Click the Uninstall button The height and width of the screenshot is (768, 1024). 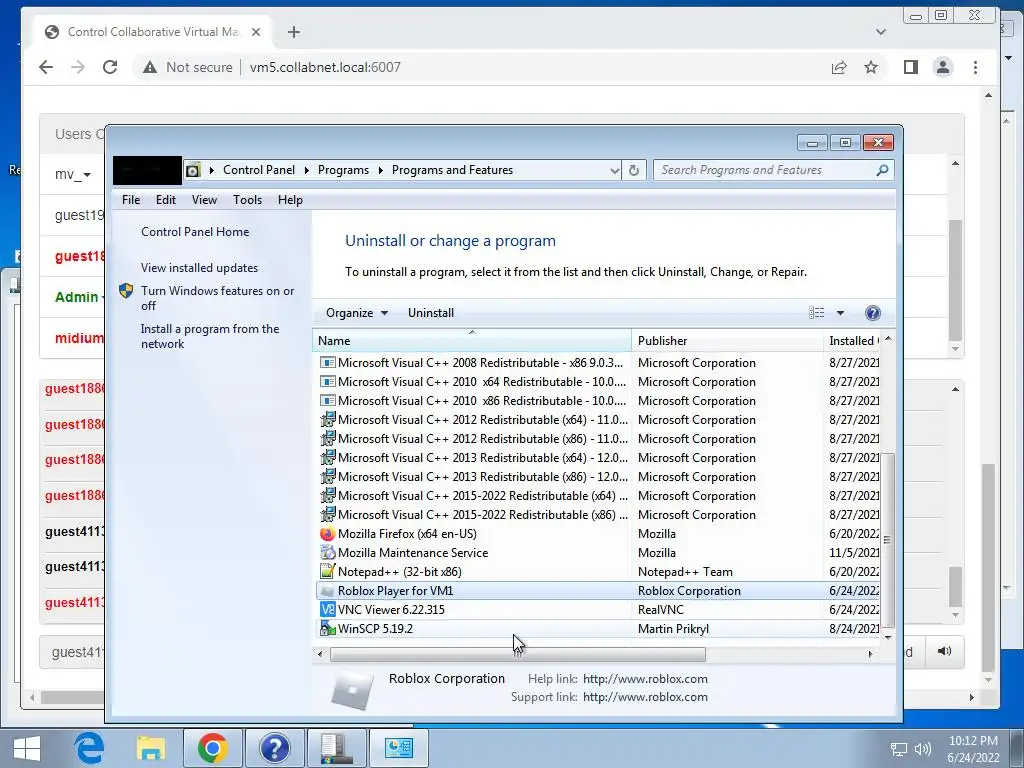430,313
